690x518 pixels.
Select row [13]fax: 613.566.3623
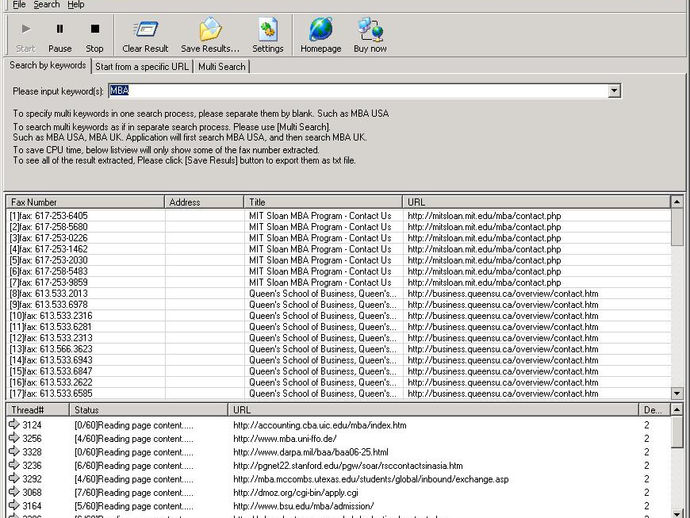(x=339, y=349)
